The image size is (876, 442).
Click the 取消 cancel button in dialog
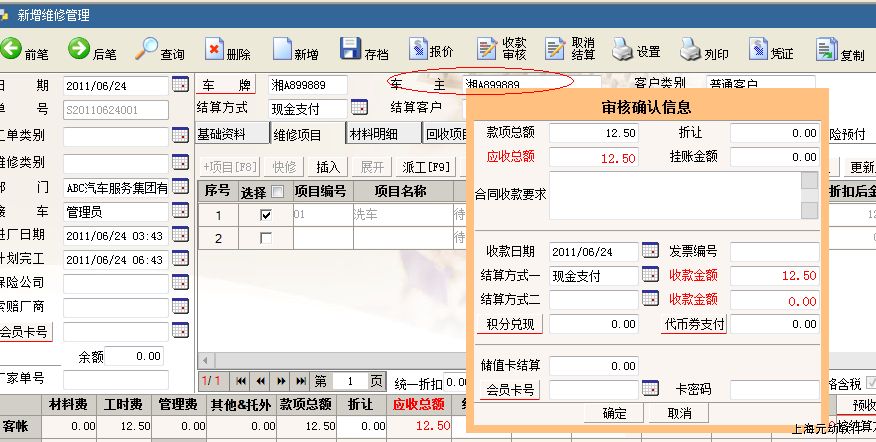(x=679, y=413)
